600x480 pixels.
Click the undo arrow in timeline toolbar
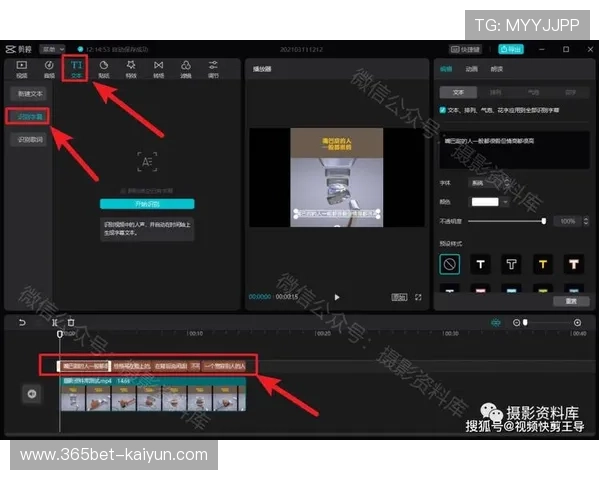click(x=22, y=323)
